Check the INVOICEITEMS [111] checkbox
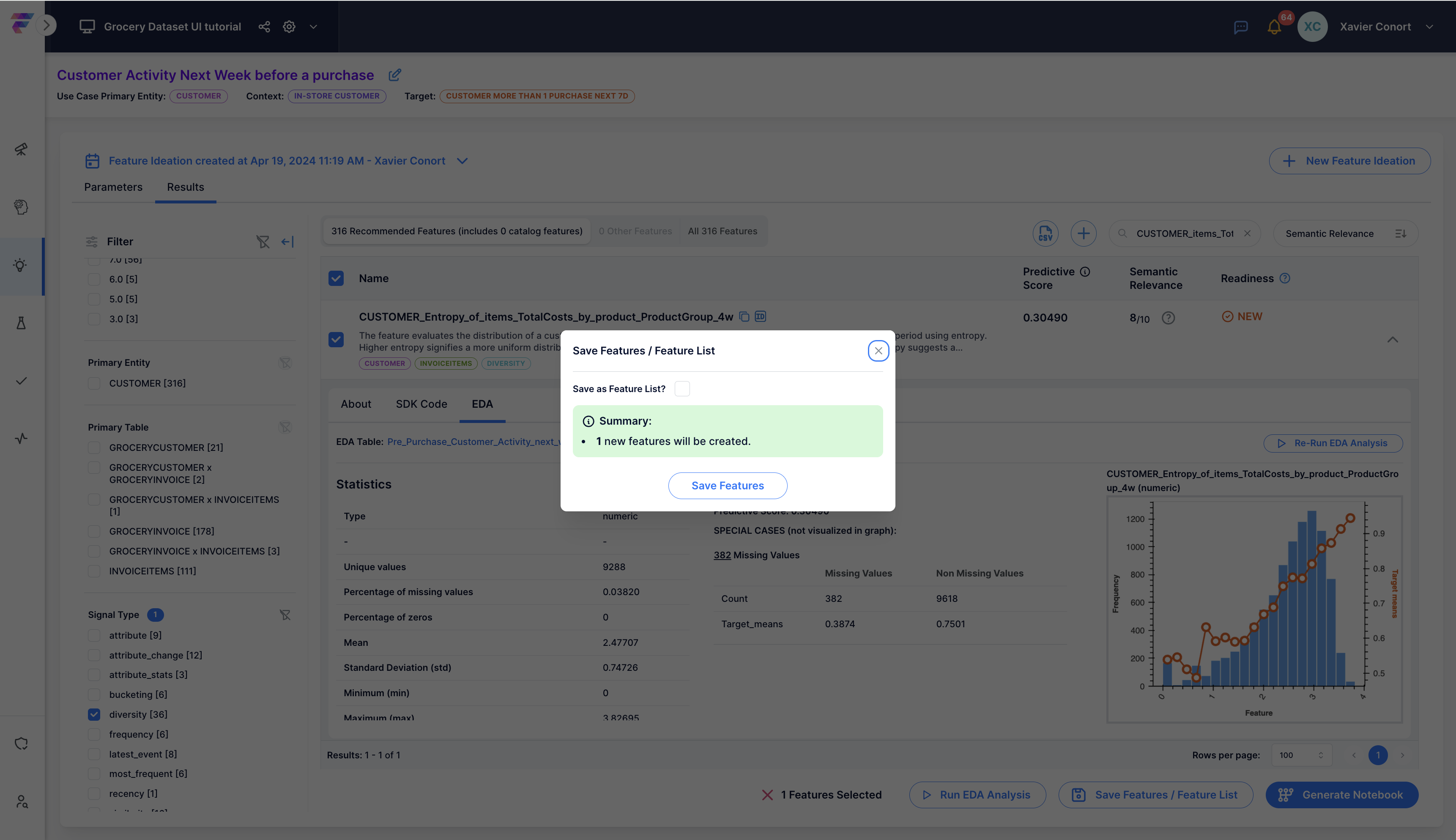Image resolution: width=1456 pixels, height=840 pixels. click(94, 571)
